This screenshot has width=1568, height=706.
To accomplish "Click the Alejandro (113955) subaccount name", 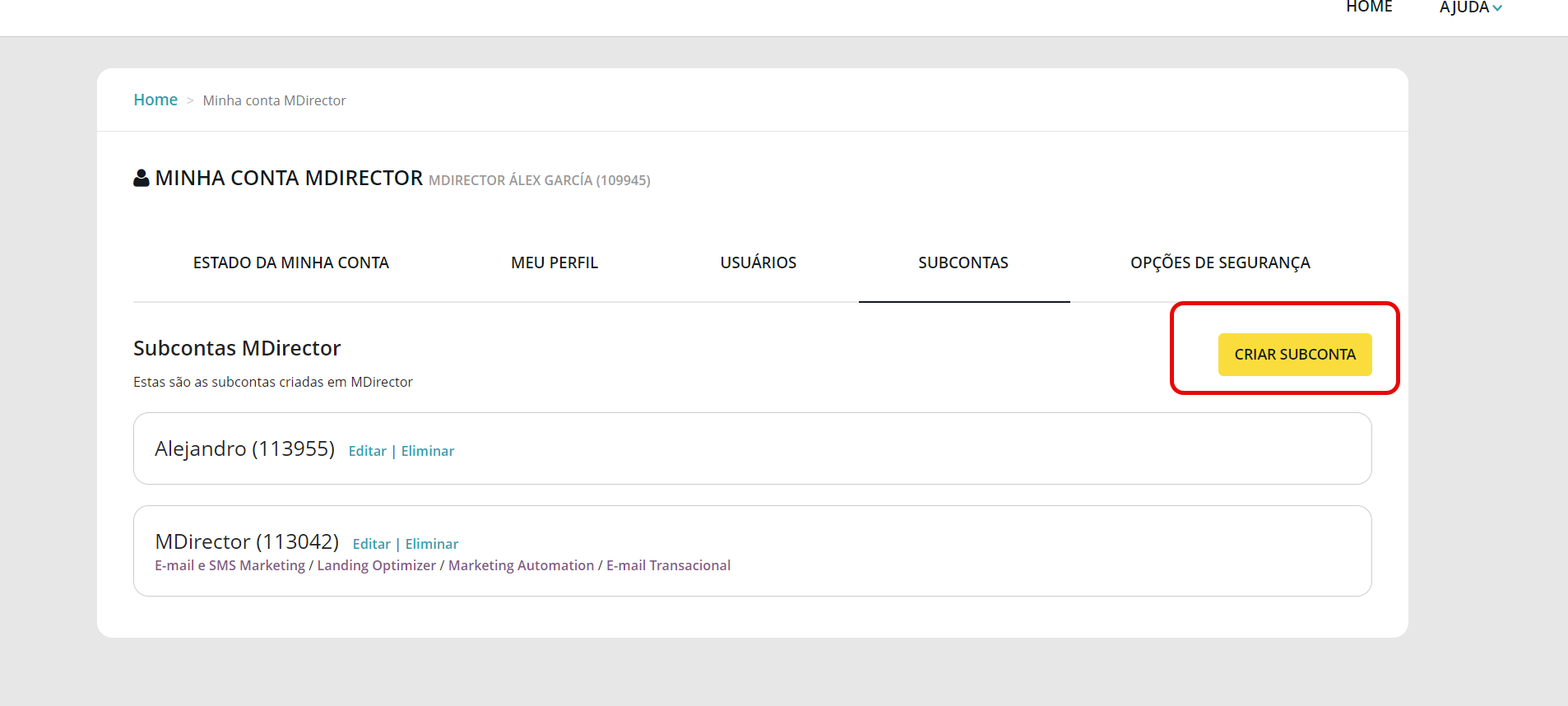I will (244, 448).
